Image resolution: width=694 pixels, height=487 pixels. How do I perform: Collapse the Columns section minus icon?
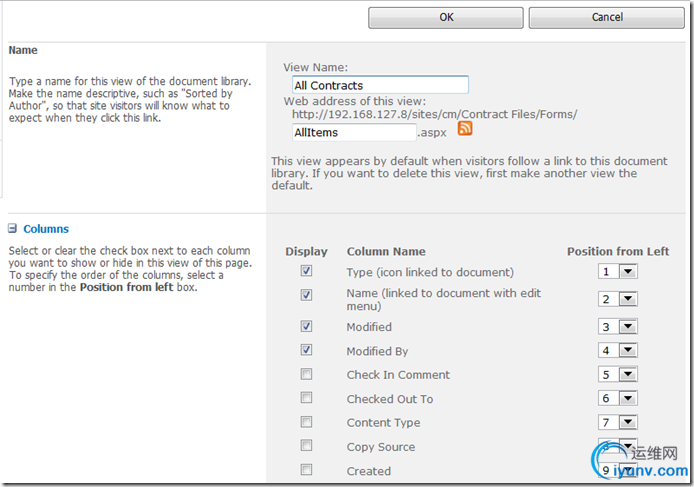12,228
